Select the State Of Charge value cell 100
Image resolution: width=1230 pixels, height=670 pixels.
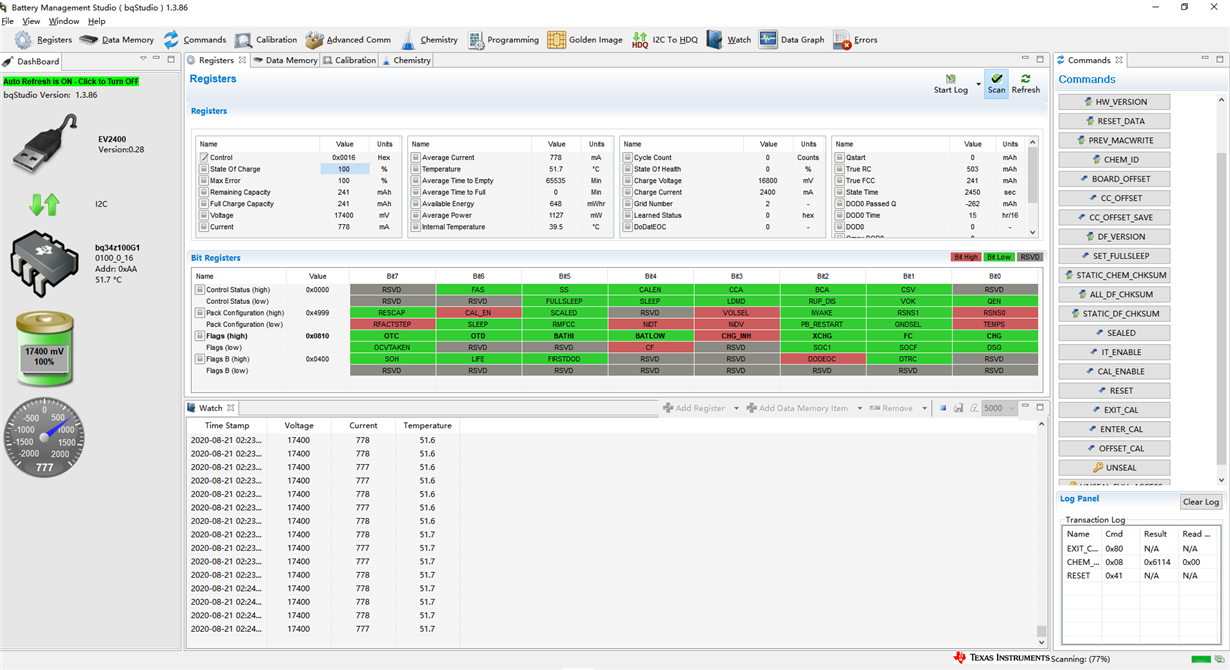coord(344,169)
